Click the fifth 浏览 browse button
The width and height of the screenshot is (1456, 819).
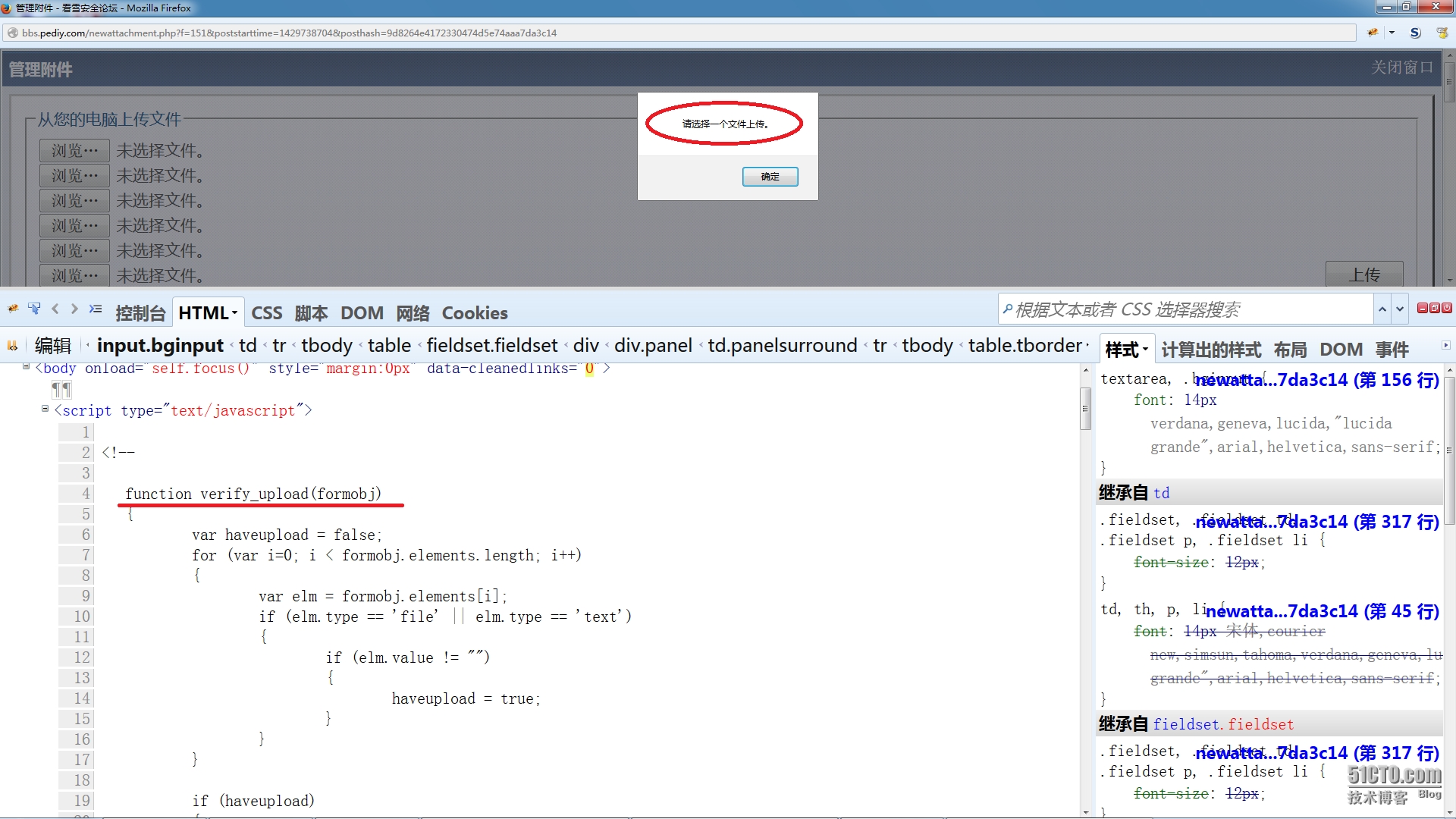[x=74, y=251]
